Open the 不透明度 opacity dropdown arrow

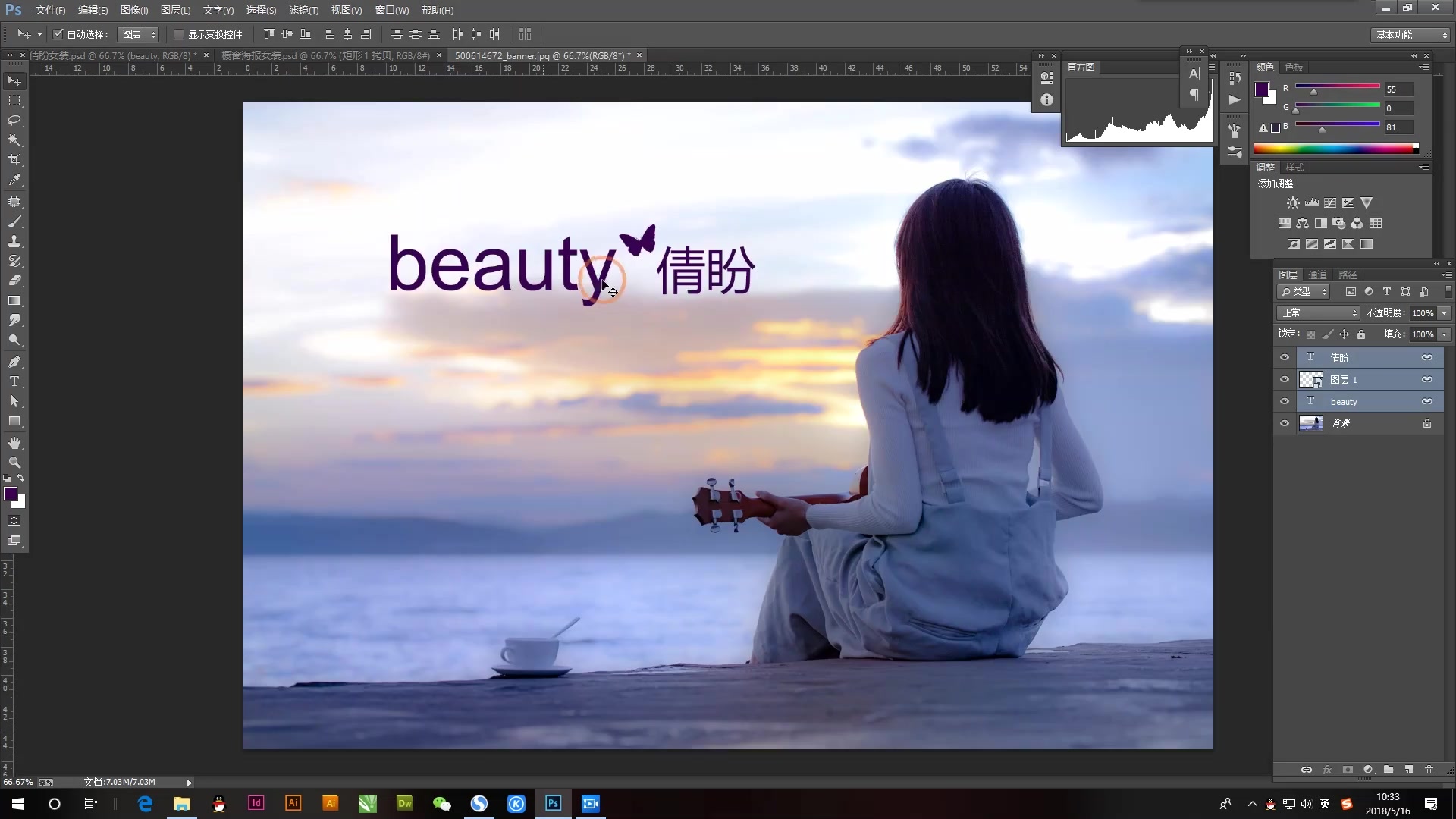(x=1443, y=312)
